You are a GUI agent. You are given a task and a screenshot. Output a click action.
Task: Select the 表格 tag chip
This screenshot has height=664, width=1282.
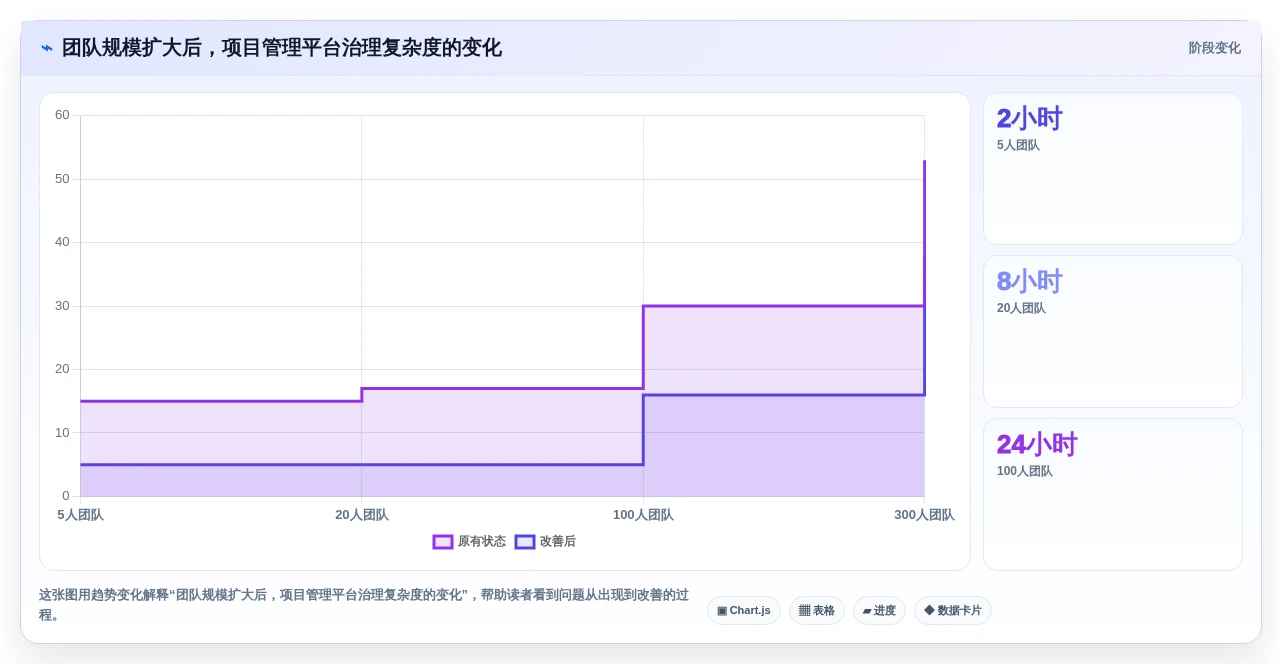pyautogui.click(x=817, y=610)
